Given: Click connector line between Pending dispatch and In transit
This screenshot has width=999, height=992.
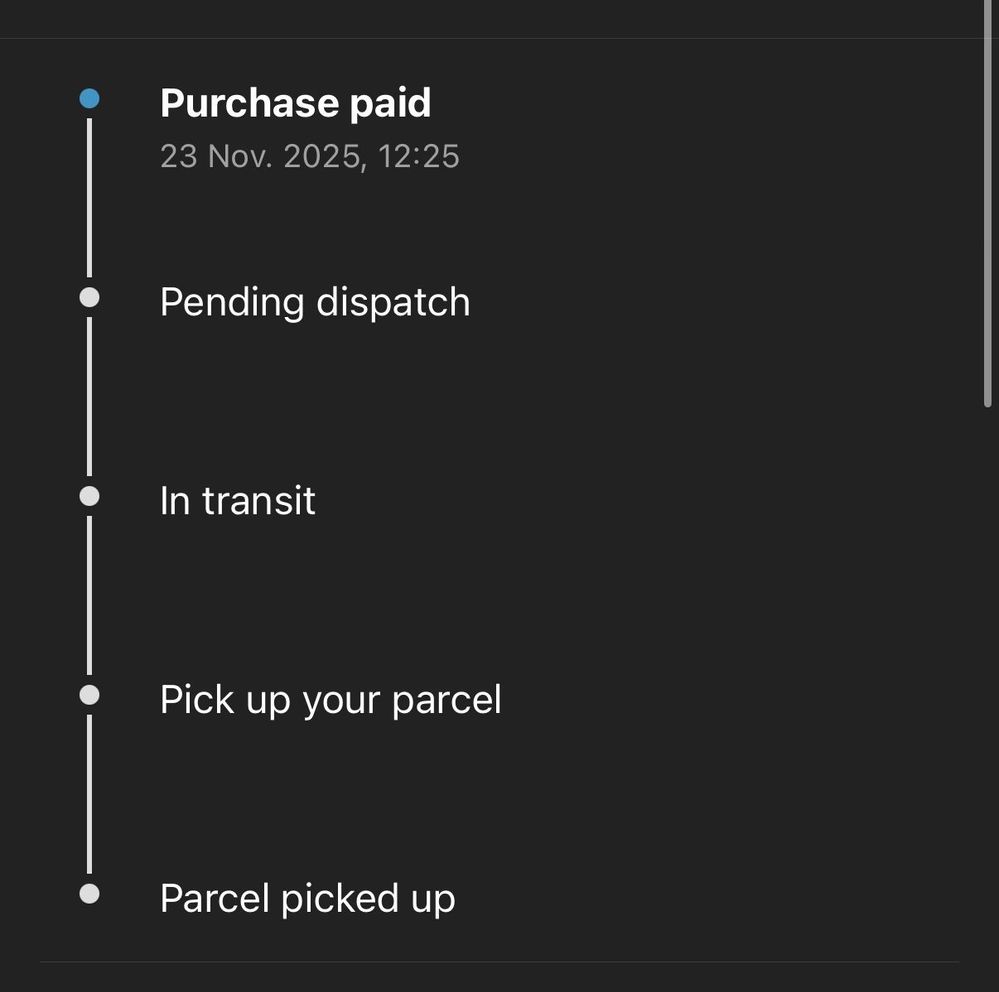Looking at the screenshot, I should click(x=89, y=397).
